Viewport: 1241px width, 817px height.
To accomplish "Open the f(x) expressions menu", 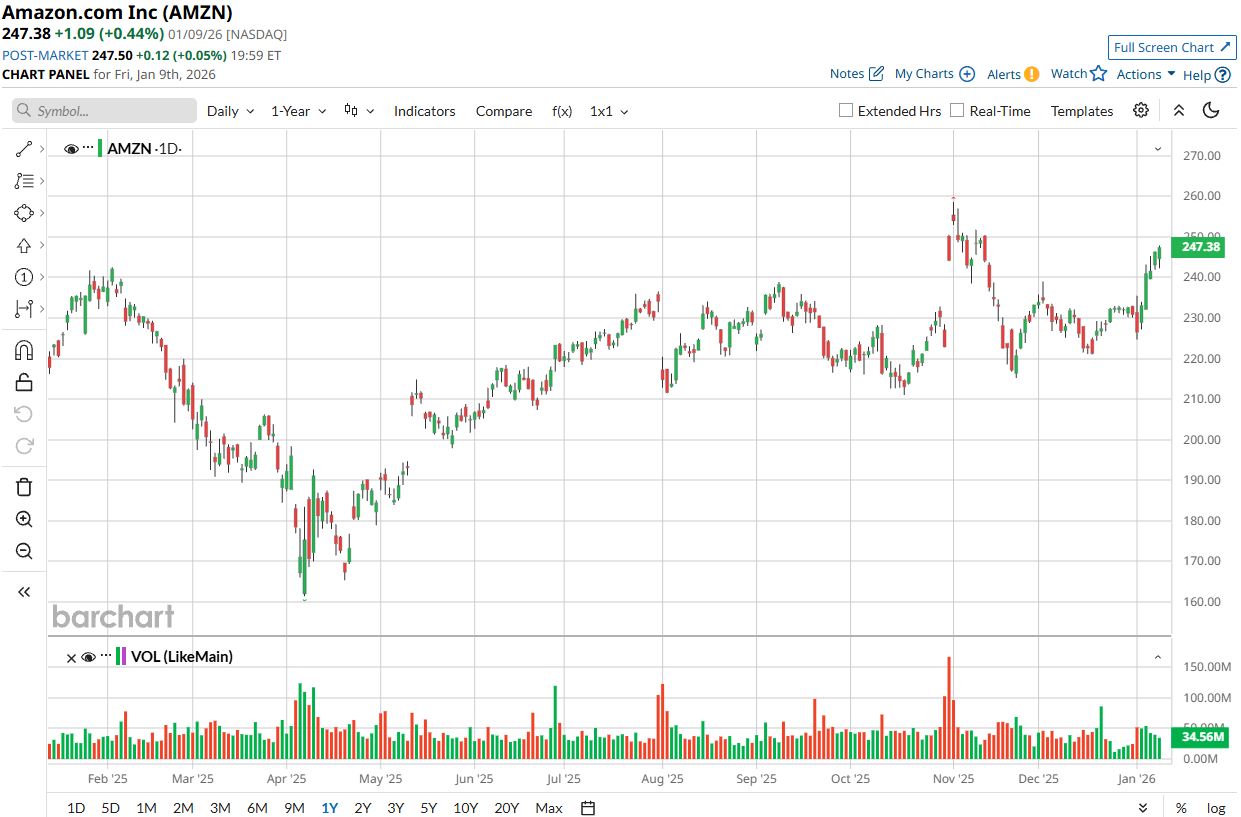I will tap(562, 111).
